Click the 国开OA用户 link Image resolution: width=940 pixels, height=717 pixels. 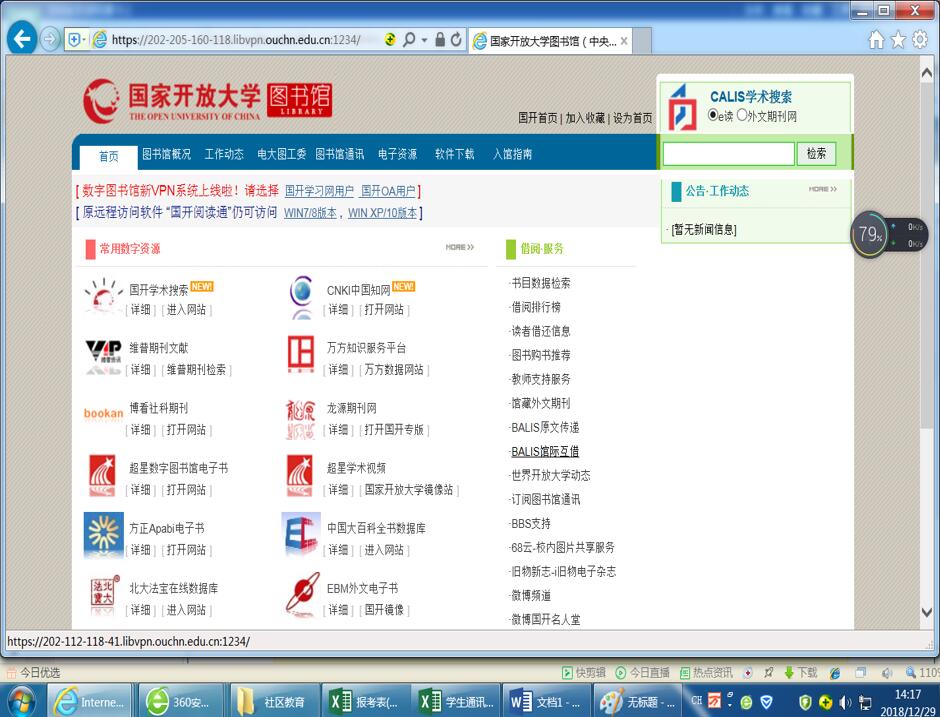click(x=388, y=191)
